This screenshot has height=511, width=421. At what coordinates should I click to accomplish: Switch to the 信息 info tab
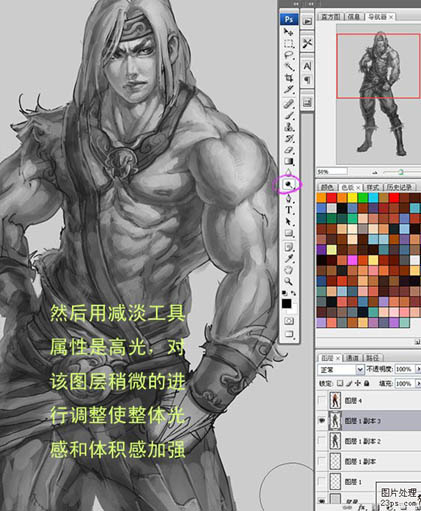pos(354,17)
